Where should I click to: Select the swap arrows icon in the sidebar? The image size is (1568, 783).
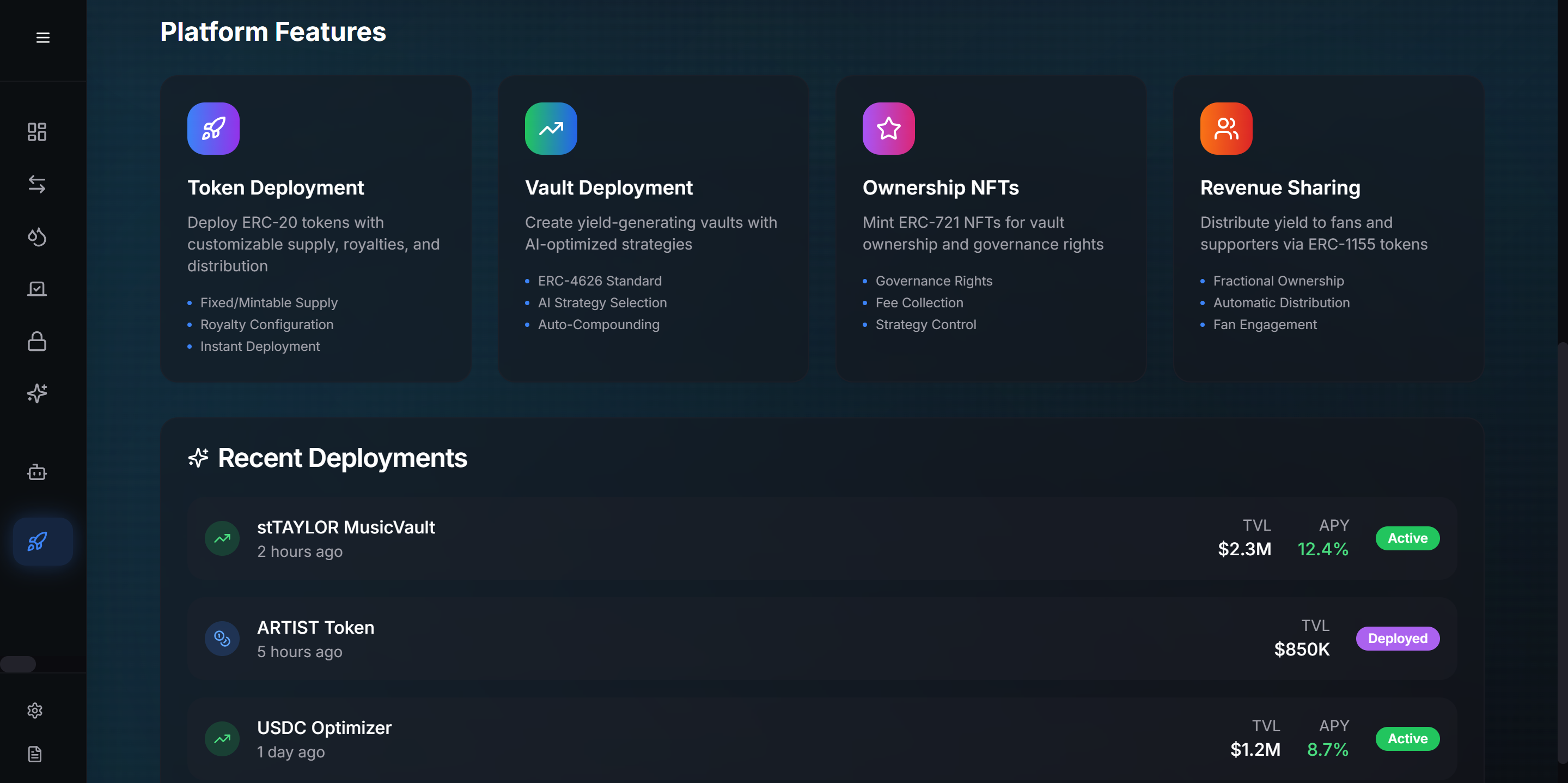click(x=36, y=185)
